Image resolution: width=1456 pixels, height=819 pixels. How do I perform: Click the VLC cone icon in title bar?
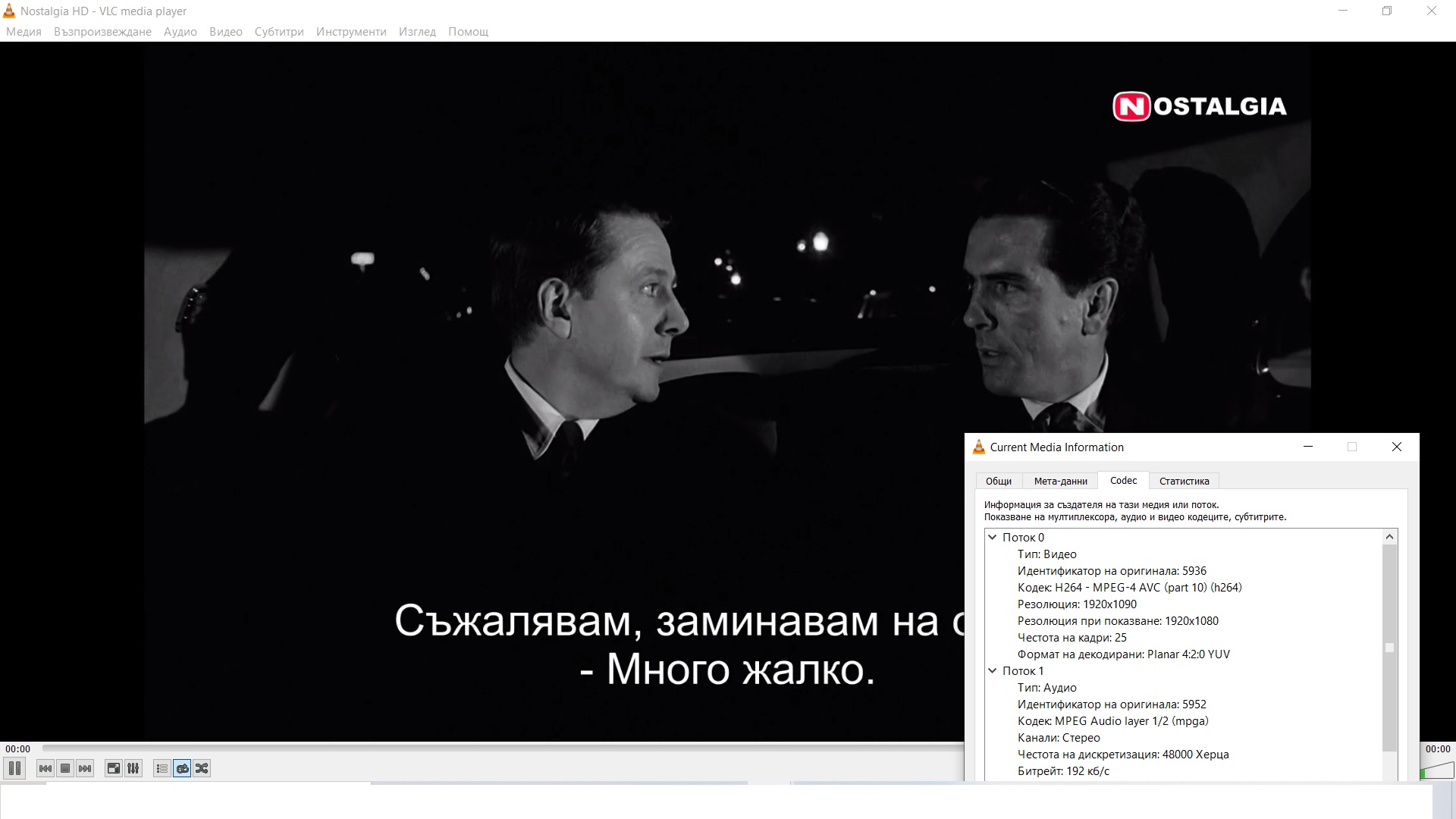pyautogui.click(x=9, y=11)
